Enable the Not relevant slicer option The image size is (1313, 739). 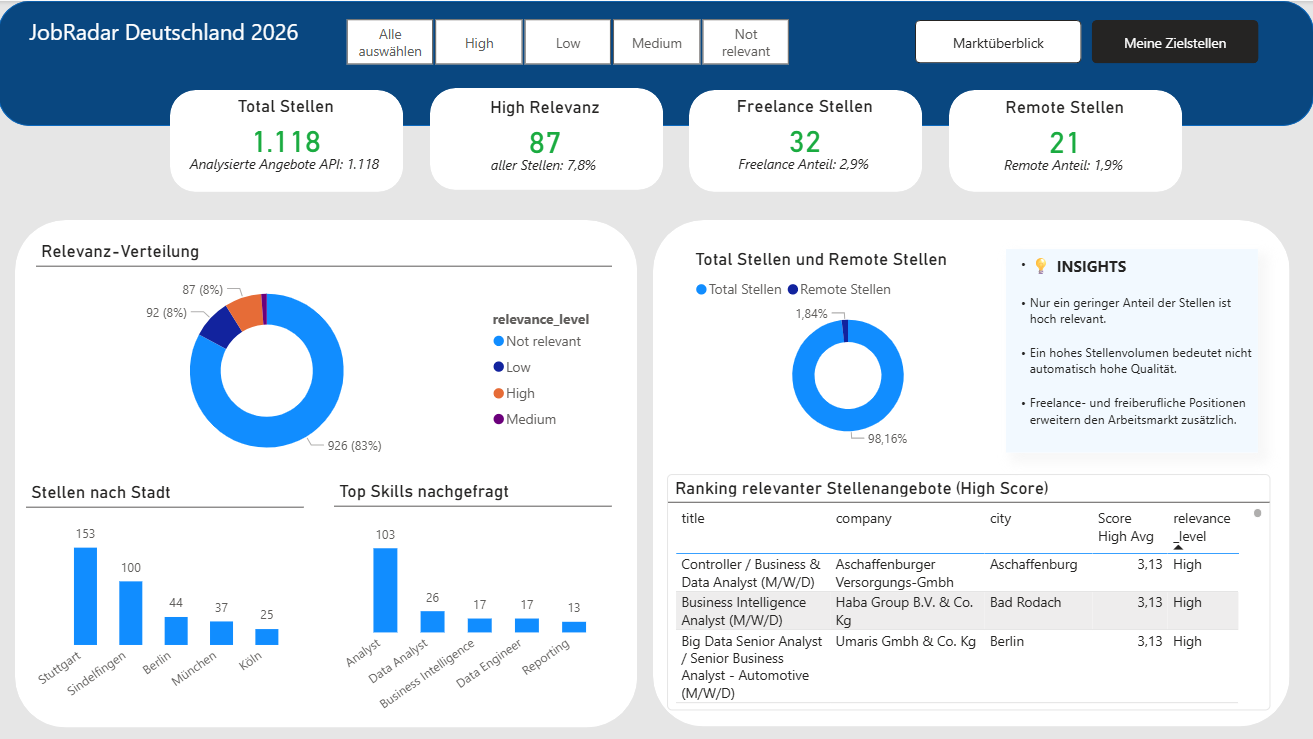[745, 43]
